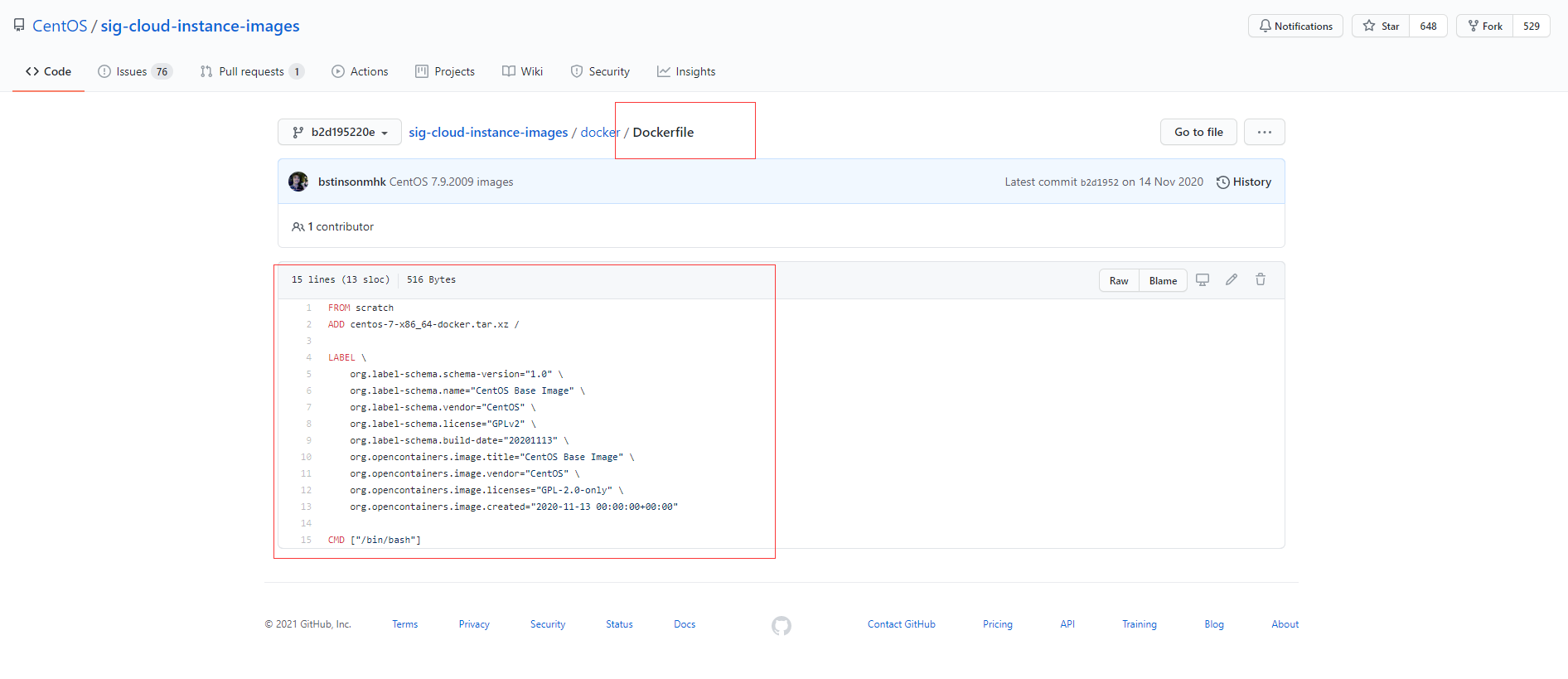Open Terms footer link

[405, 624]
